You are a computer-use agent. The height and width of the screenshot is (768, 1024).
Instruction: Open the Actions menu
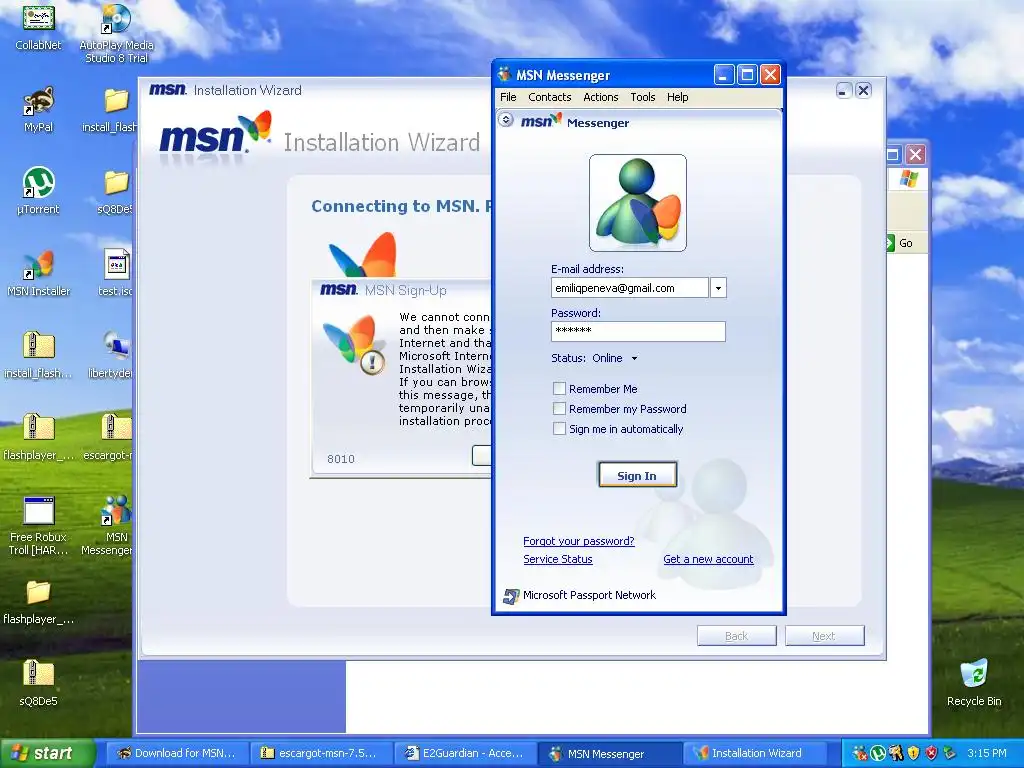tap(601, 97)
